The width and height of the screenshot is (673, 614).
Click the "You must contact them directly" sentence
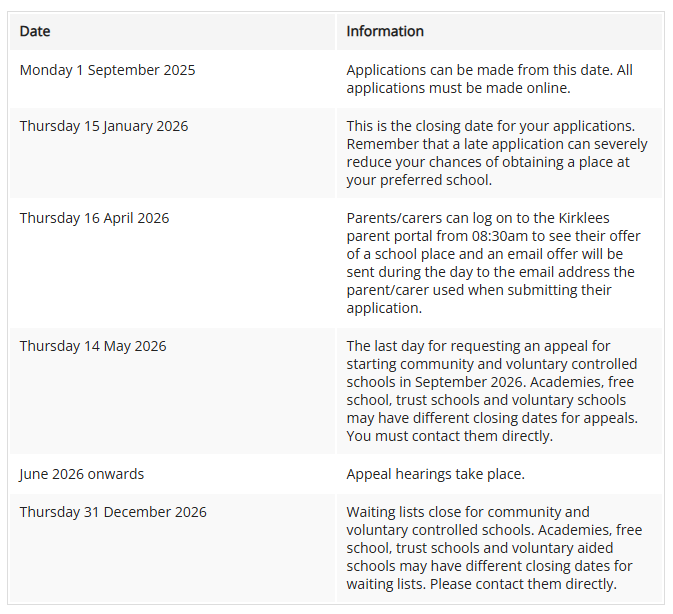click(449, 436)
